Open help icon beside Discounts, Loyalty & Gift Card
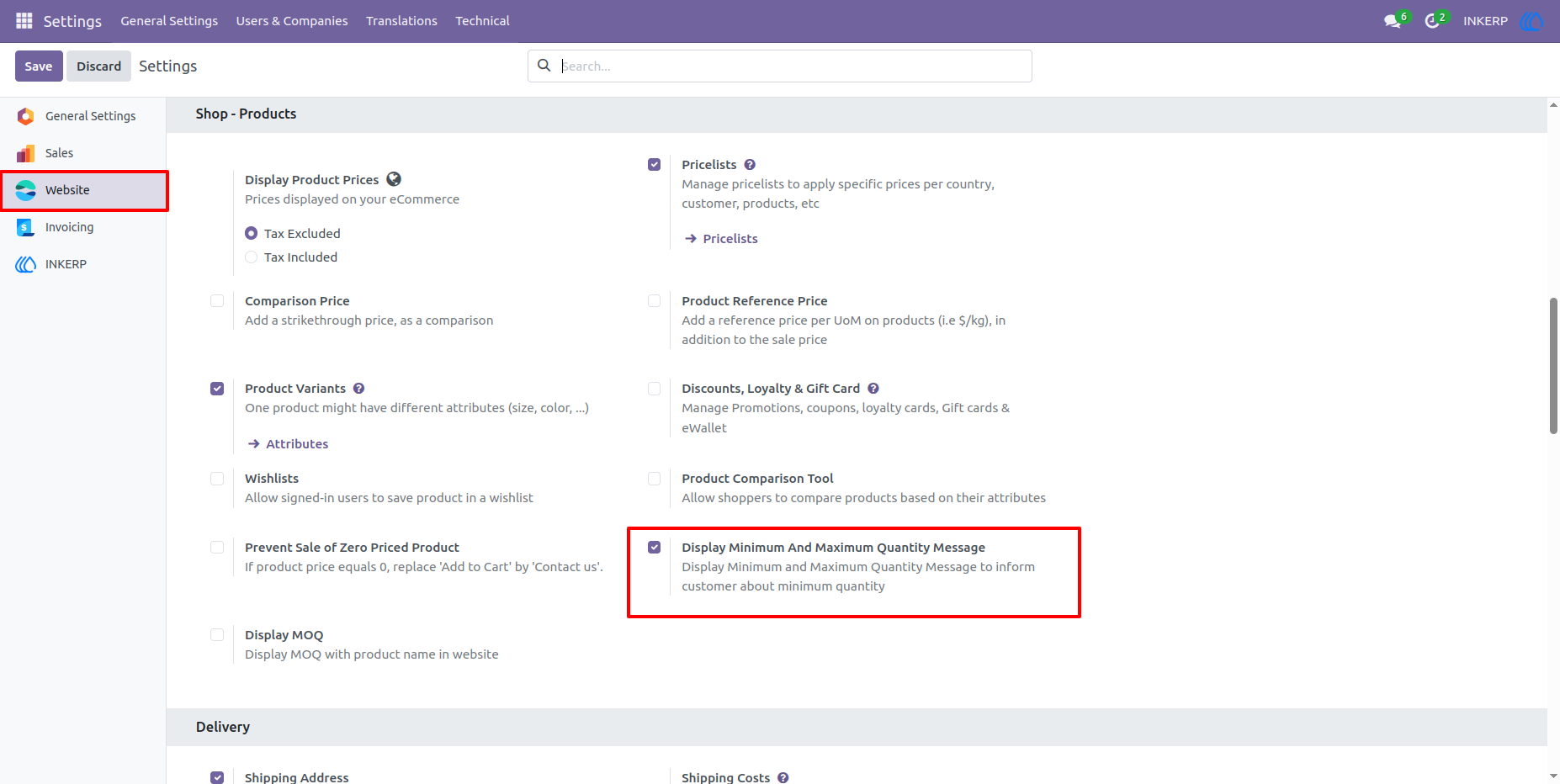 coord(873,389)
